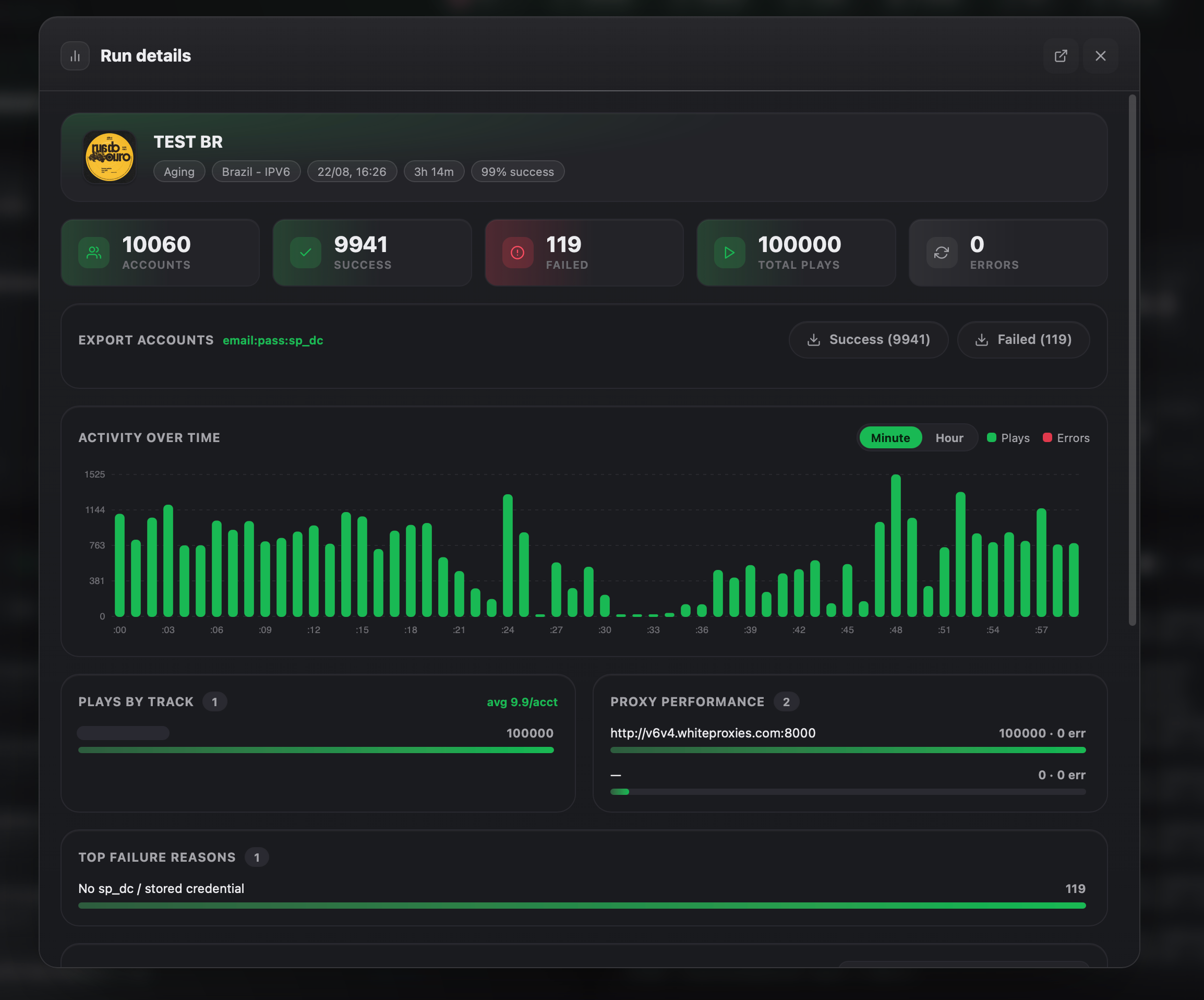Click the Brazil - IPV6 tag

pos(256,172)
